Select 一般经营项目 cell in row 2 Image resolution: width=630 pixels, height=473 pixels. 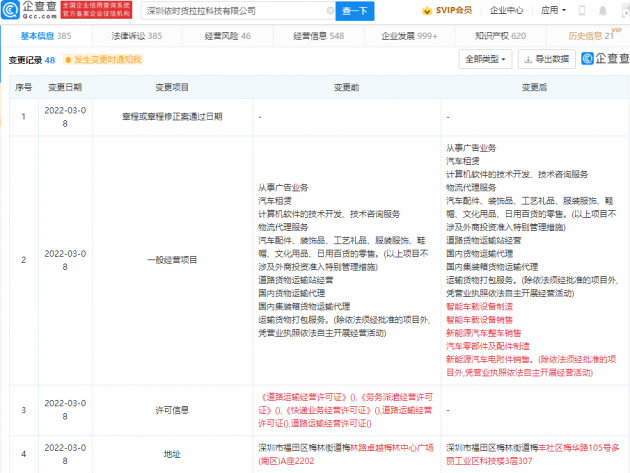172,260
